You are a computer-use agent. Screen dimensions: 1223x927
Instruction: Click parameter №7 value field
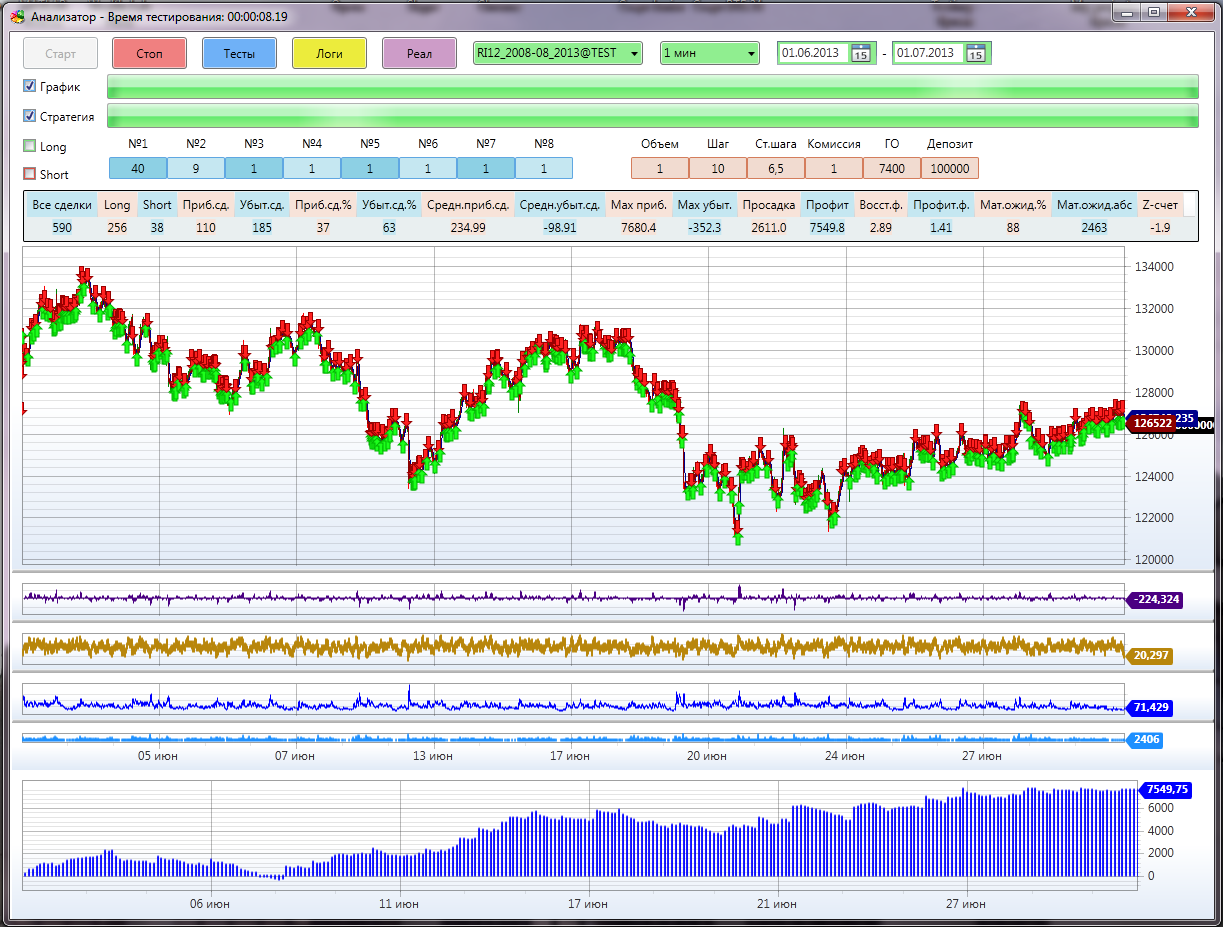click(x=486, y=168)
